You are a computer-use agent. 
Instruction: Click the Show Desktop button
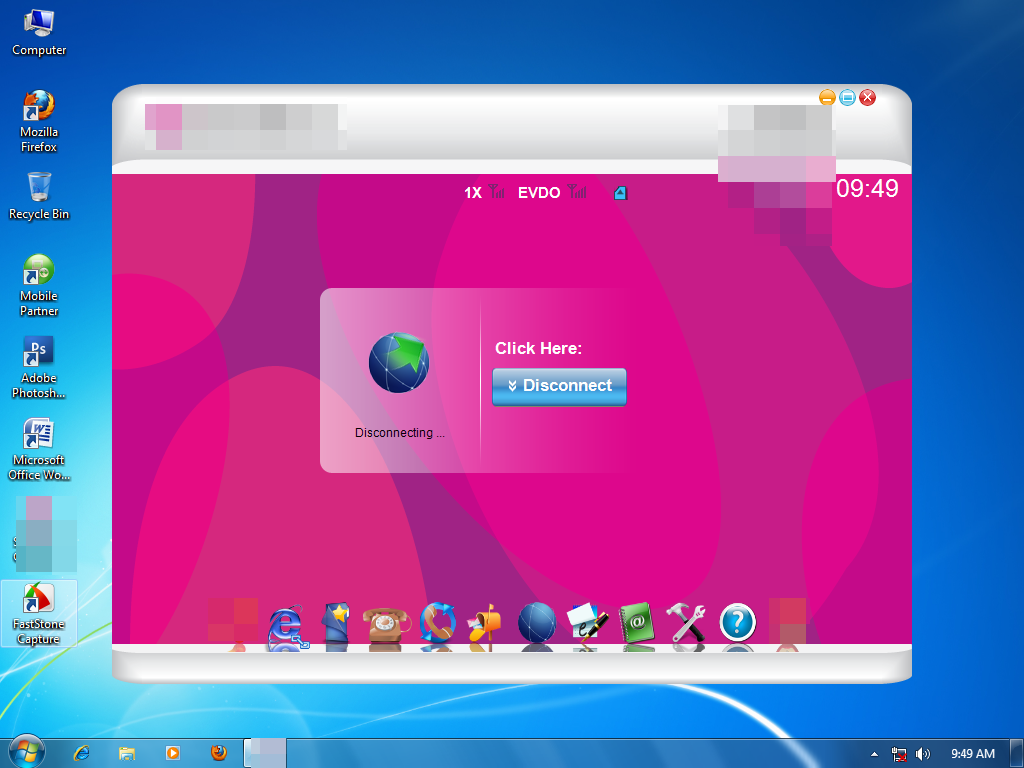(1017, 754)
